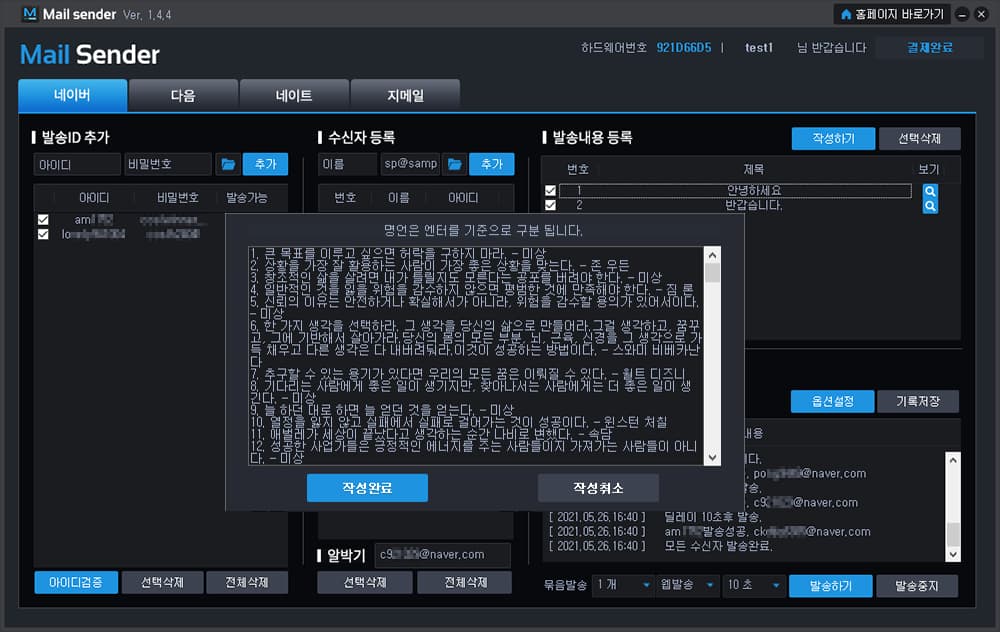The image size is (1000, 632).
Task: Click the 알박기 email input field
Action: pyautogui.click(x=443, y=555)
